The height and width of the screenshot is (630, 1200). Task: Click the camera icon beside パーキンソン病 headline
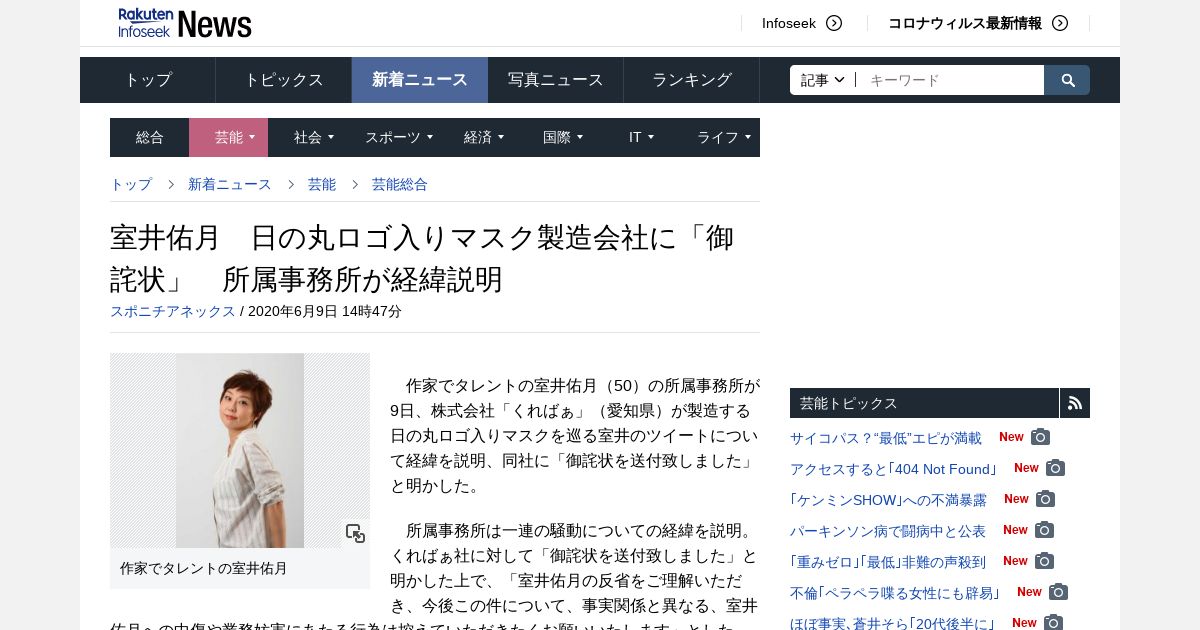point(1045,530)
